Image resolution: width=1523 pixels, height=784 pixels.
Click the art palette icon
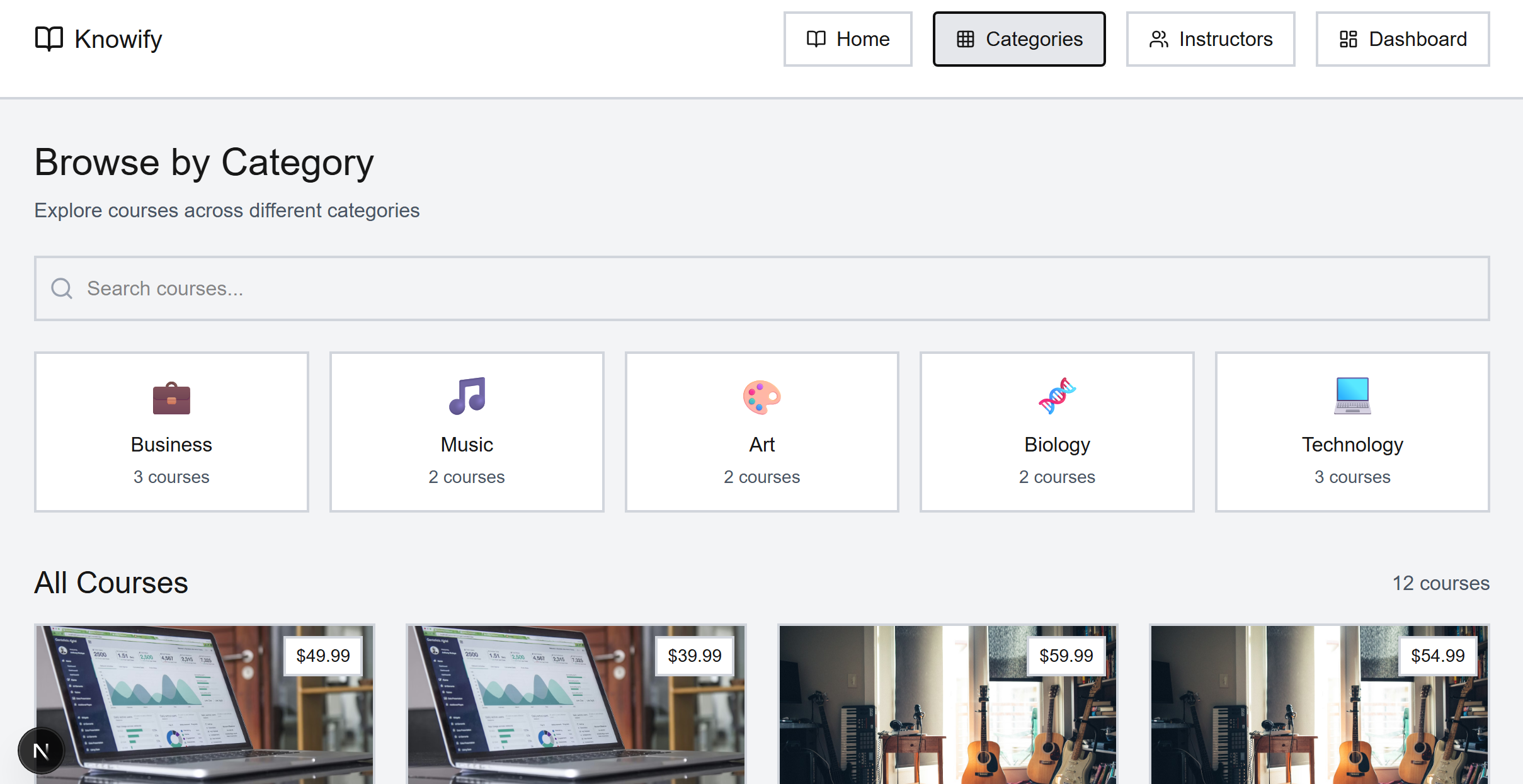[x=761, y=397]
